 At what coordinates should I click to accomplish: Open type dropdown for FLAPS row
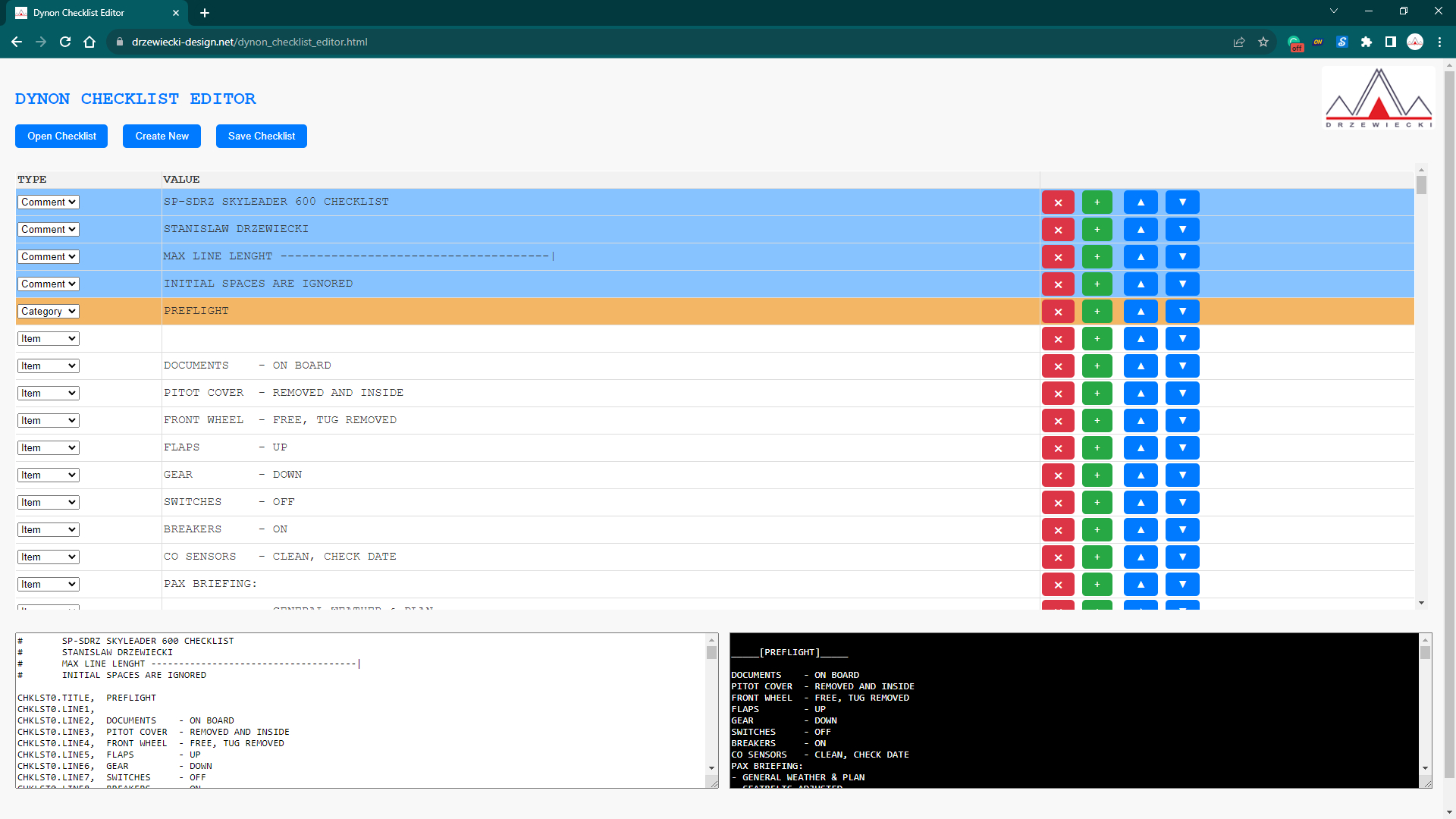point(49,448)
